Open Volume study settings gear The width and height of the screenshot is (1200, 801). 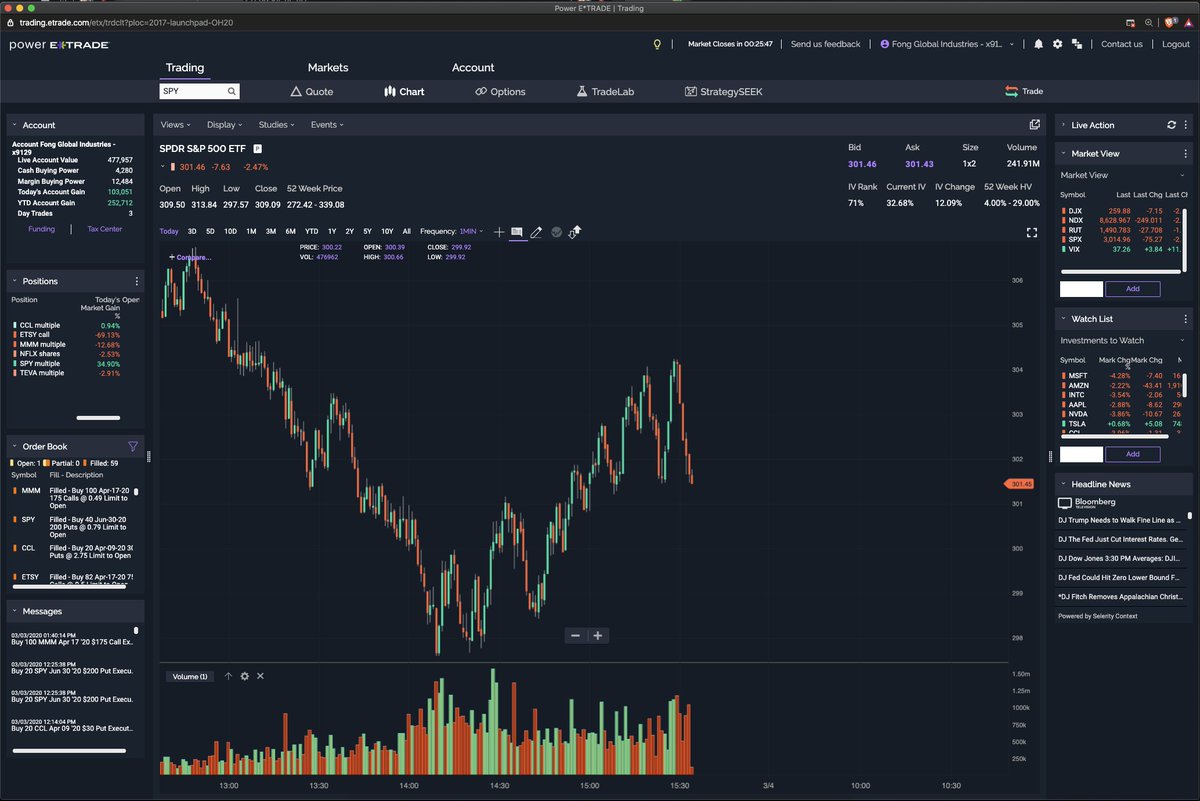coord(244,676)
